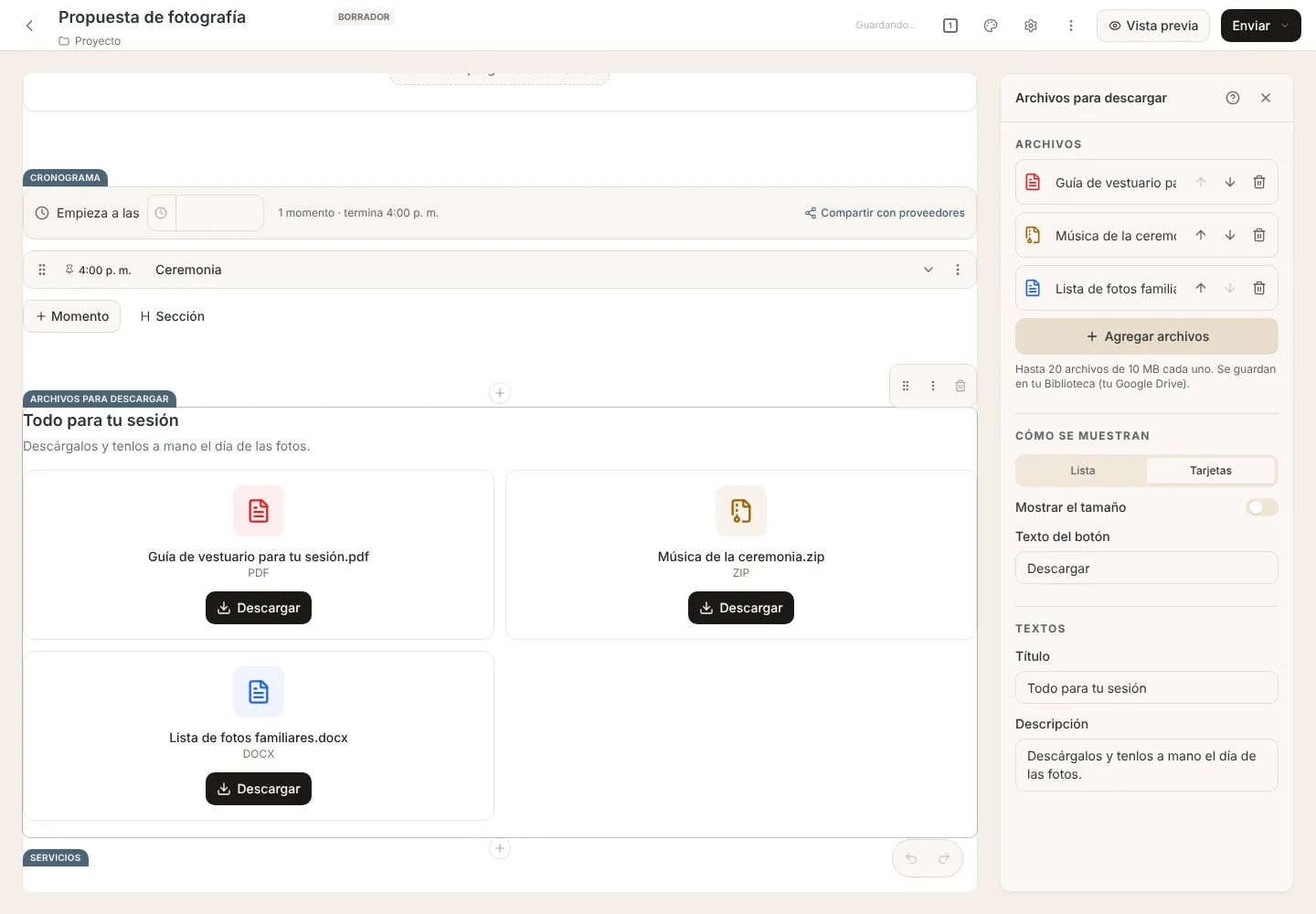The height and width of the screenshot is (914, 1316).
Task: Close the Archivos para descargar panel
Action: click(x=1266, y=98)
